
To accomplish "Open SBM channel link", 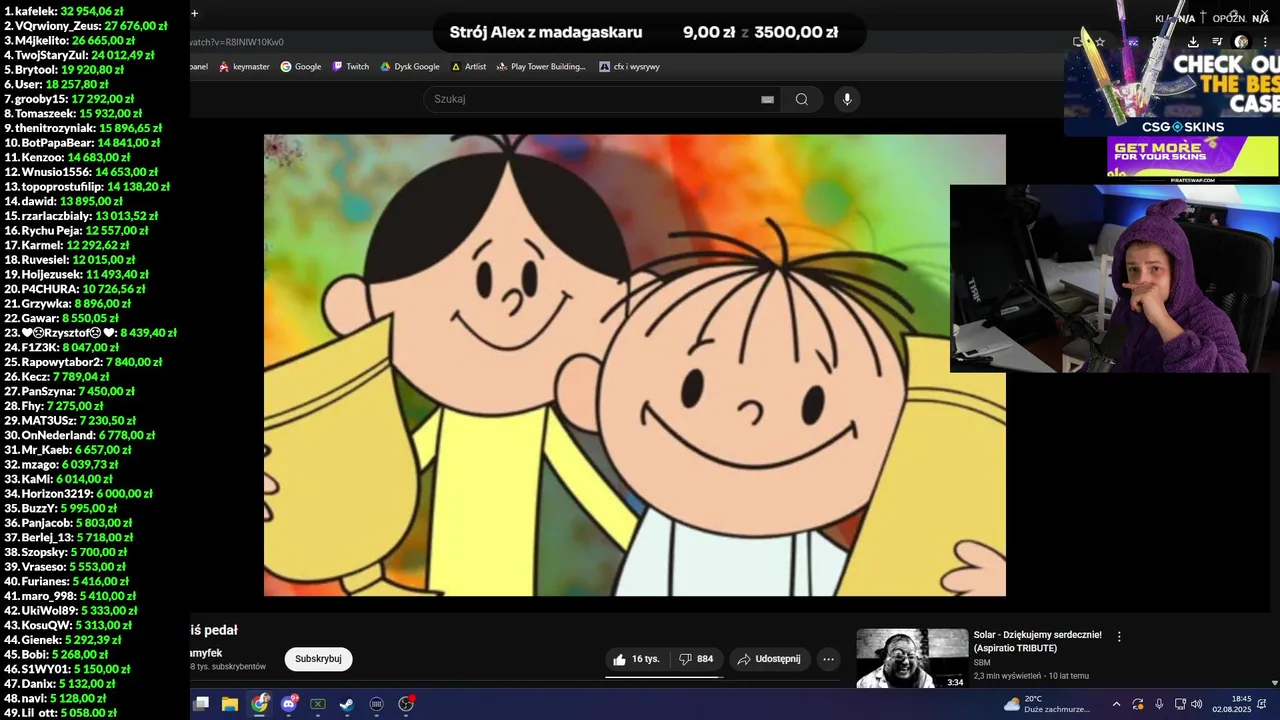I will pyautogui.click(x=981, y=662).
